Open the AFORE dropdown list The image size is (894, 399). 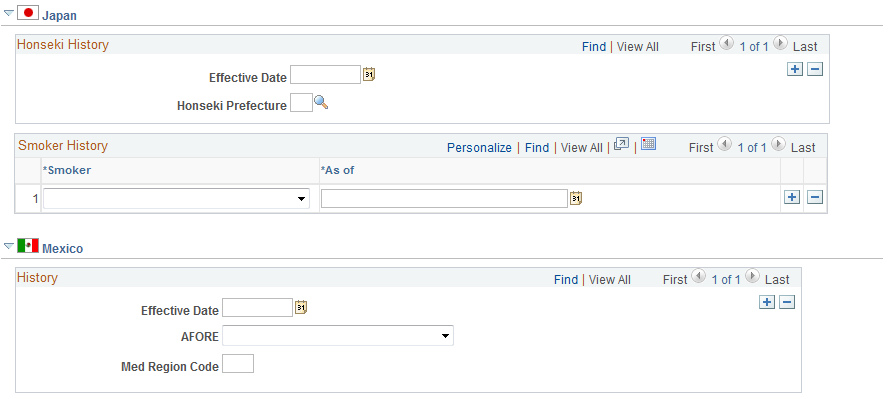pyautogui.click(x=338, y=336)
